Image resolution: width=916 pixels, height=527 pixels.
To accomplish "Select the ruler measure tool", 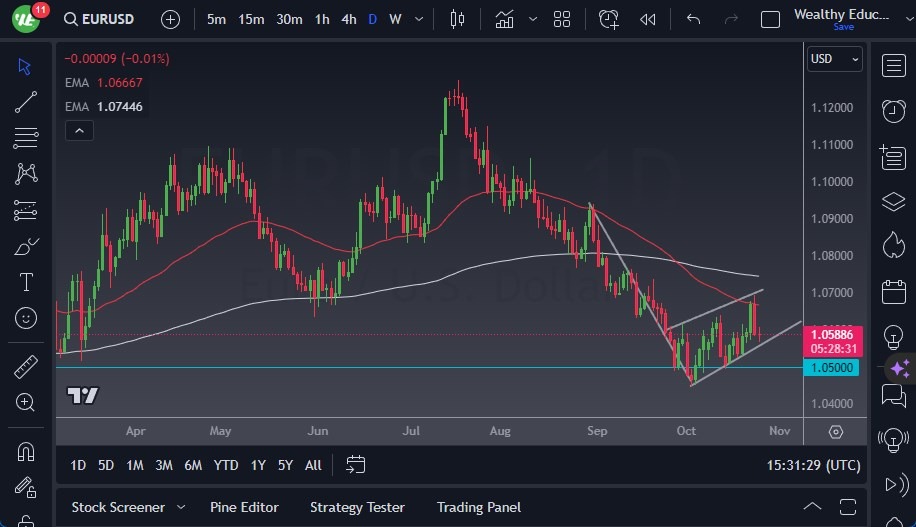I will (x=27, y=367).
